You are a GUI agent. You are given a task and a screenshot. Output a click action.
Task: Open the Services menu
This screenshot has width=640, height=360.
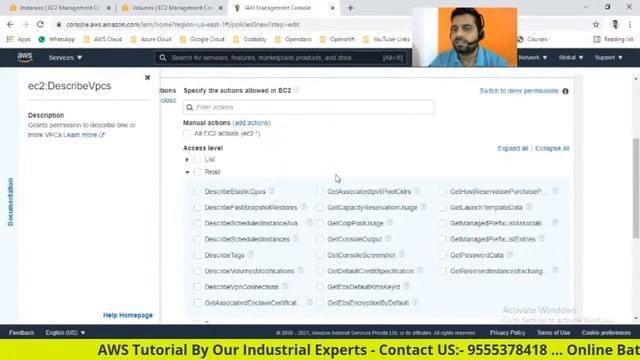pyautogui.click(x=65, y=58)
